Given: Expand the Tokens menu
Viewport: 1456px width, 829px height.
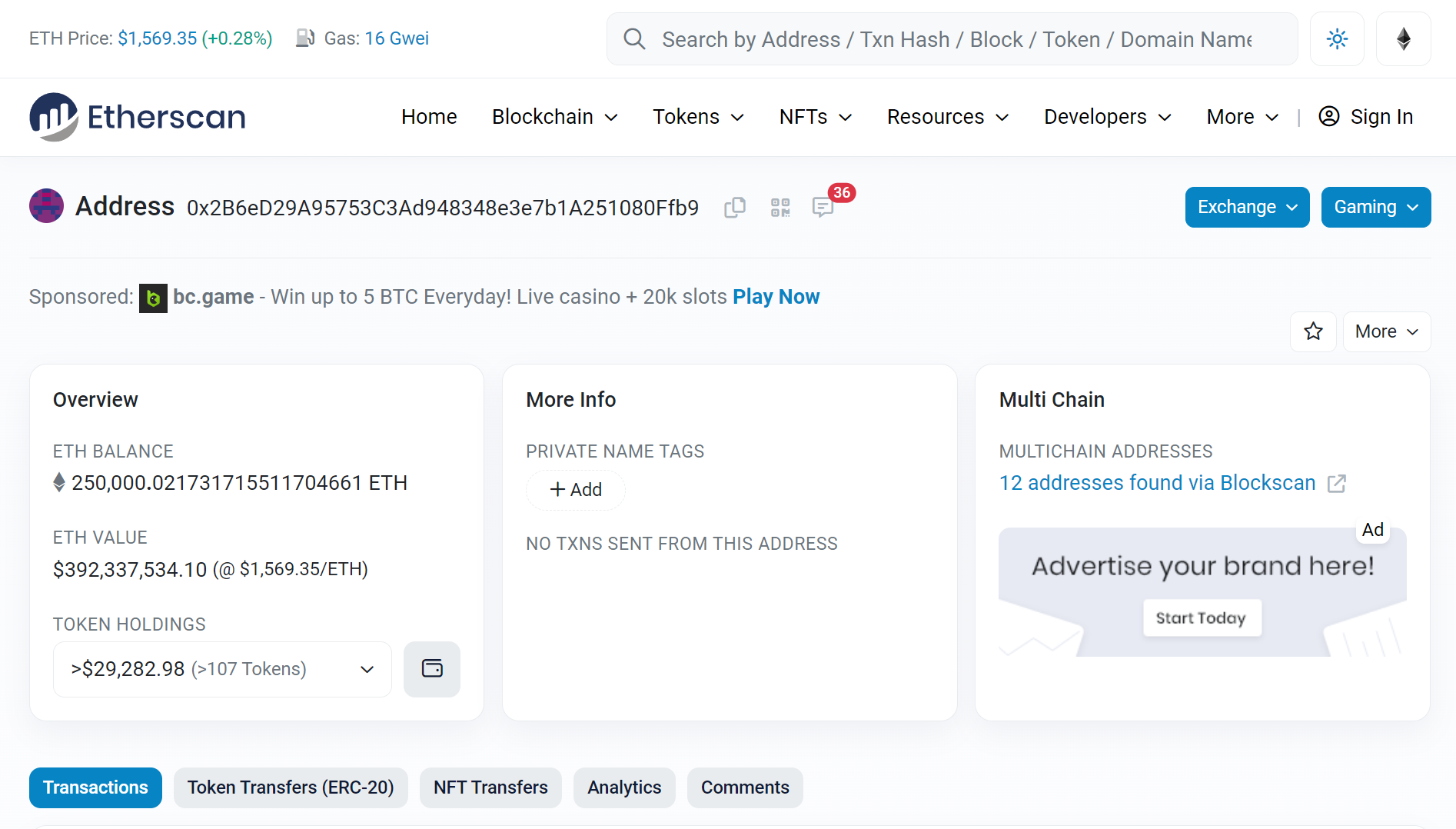Looking at the screenshot, I should 698,117.
